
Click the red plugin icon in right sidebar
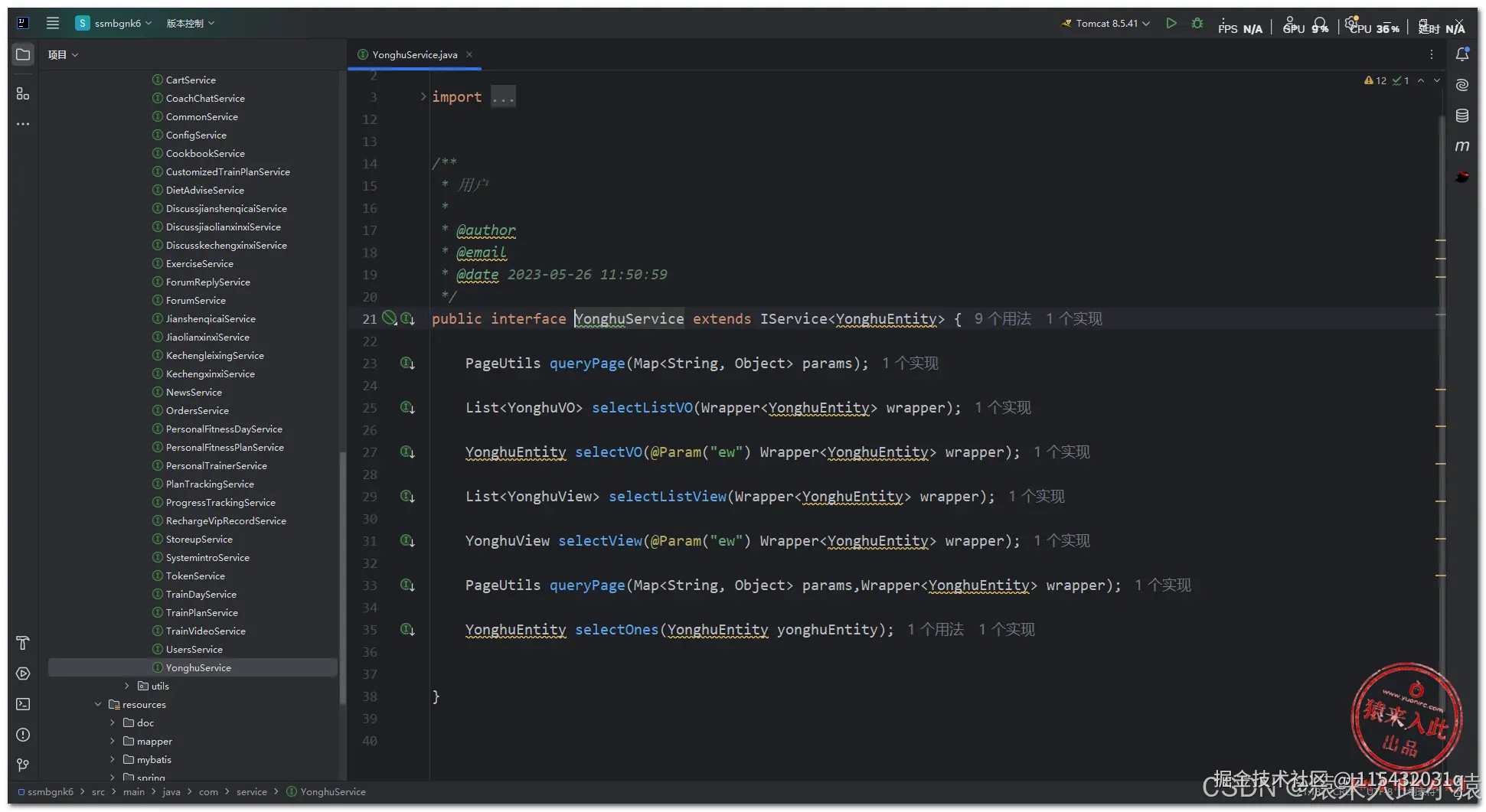coord(1462,177)
